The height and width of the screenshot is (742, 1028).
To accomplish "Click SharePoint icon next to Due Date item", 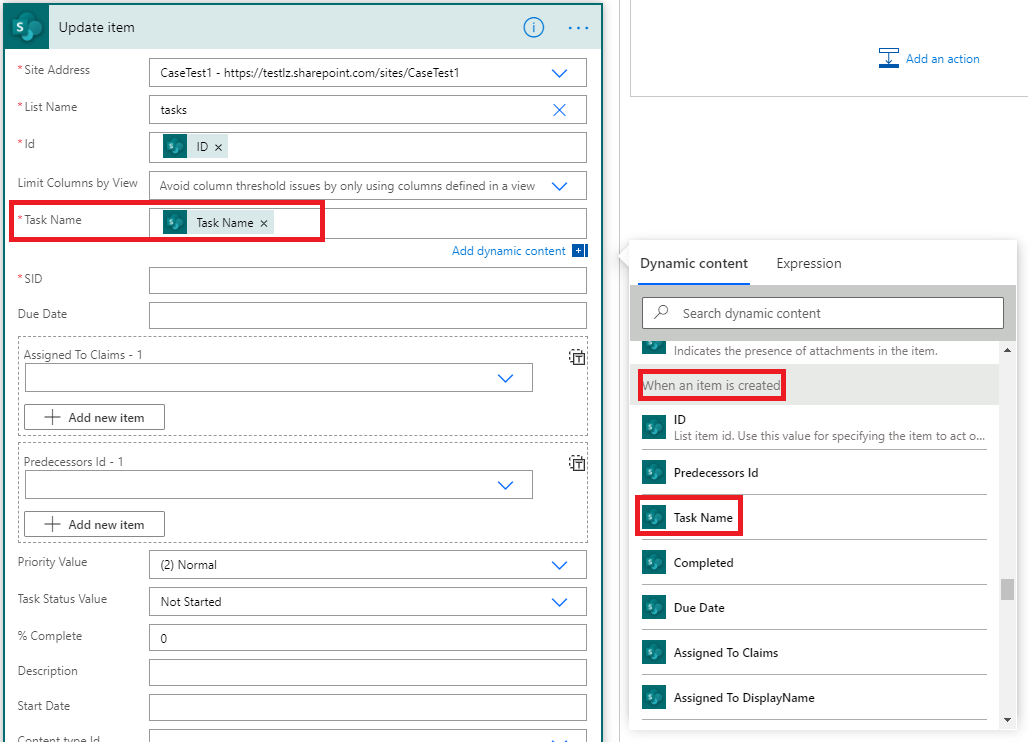I will click(654, 608).
